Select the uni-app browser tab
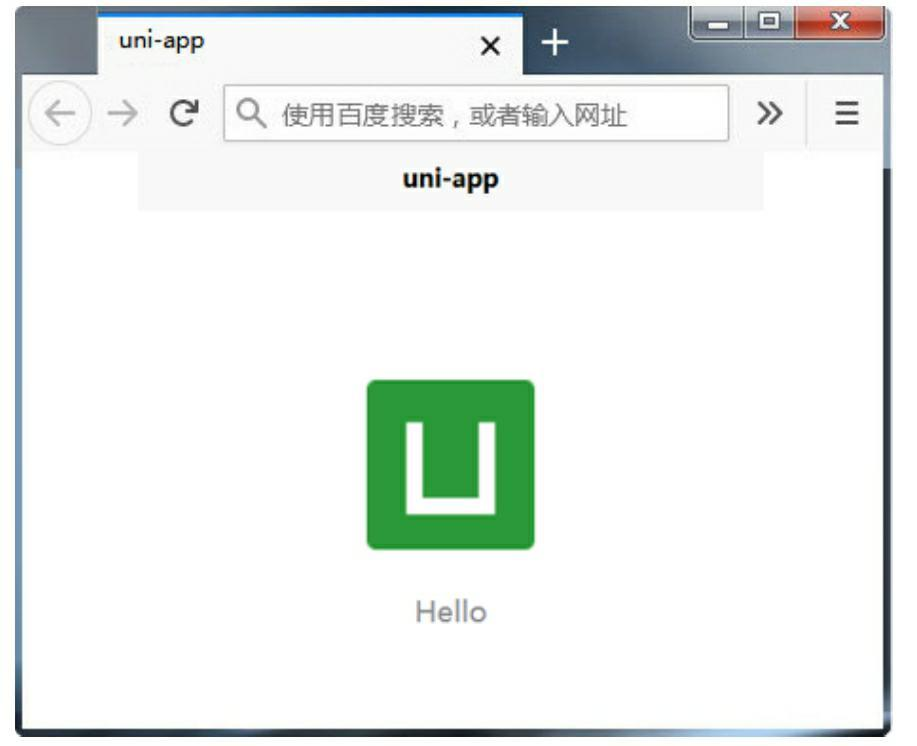The height and width of the screenshot is (746, 917). pyautogui.click(x=310, y=43)
